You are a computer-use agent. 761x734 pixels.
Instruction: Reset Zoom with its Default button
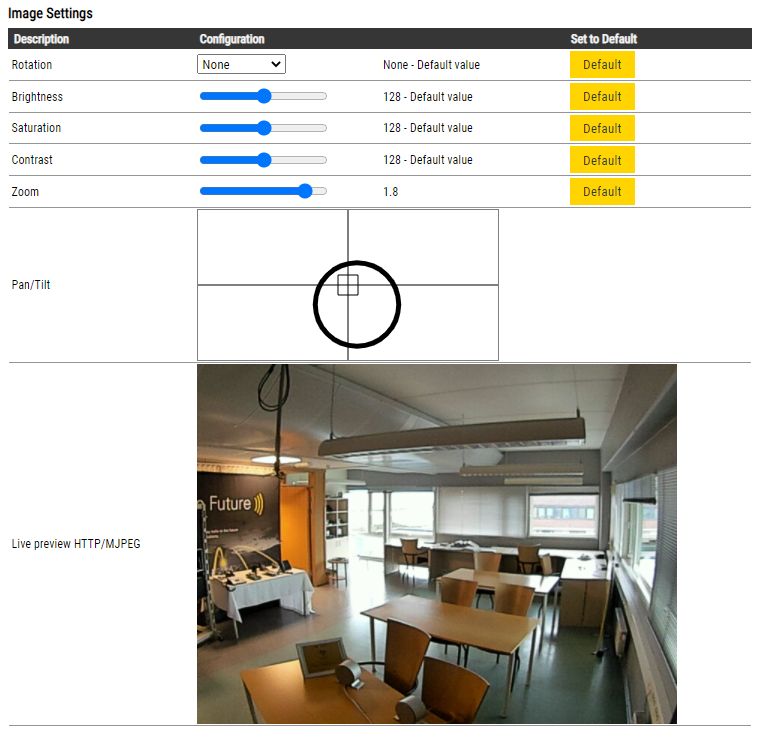tap(602, 192)
